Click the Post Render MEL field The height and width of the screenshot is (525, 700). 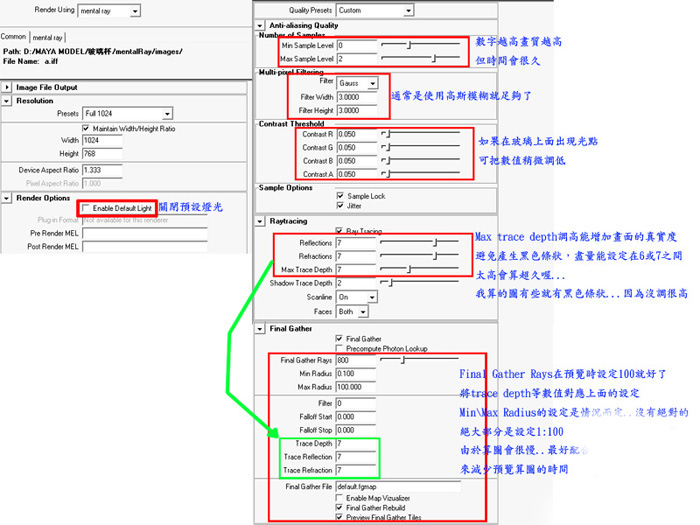click(x=145, y=247)
